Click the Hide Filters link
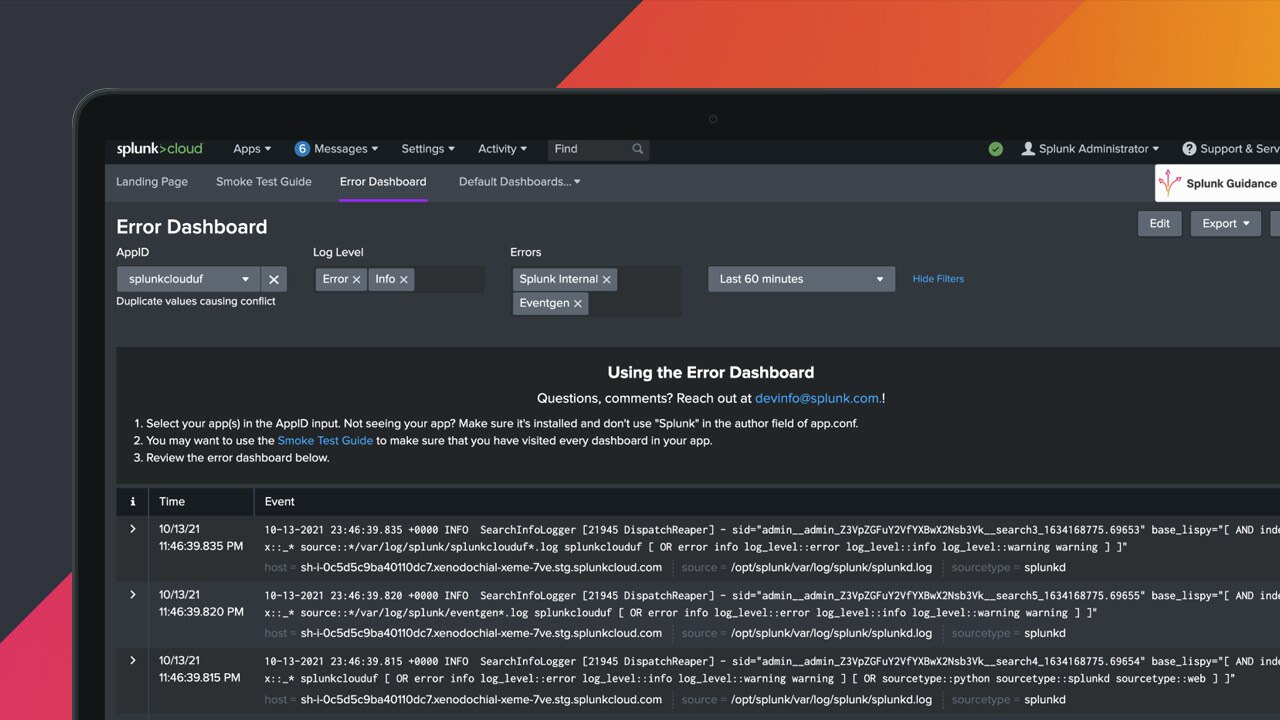 coord(938,279)
